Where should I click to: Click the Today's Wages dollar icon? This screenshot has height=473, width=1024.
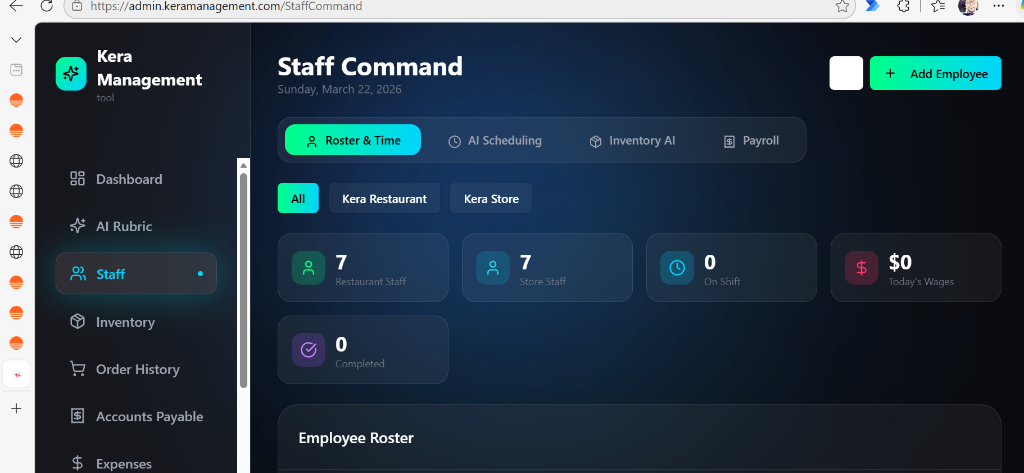pyautogui.click(x=861, y=268)
